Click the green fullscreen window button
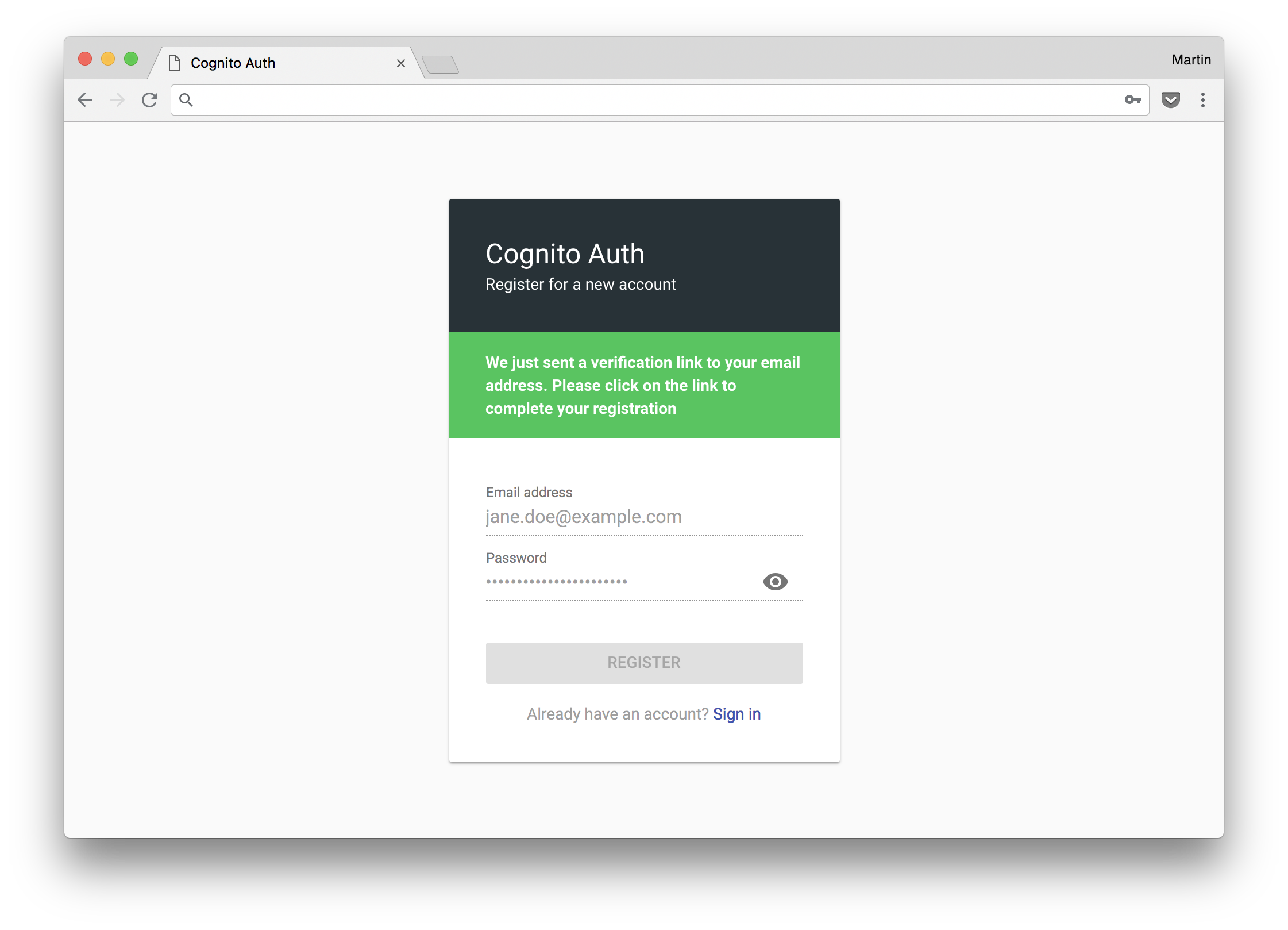 pos(131,59)
